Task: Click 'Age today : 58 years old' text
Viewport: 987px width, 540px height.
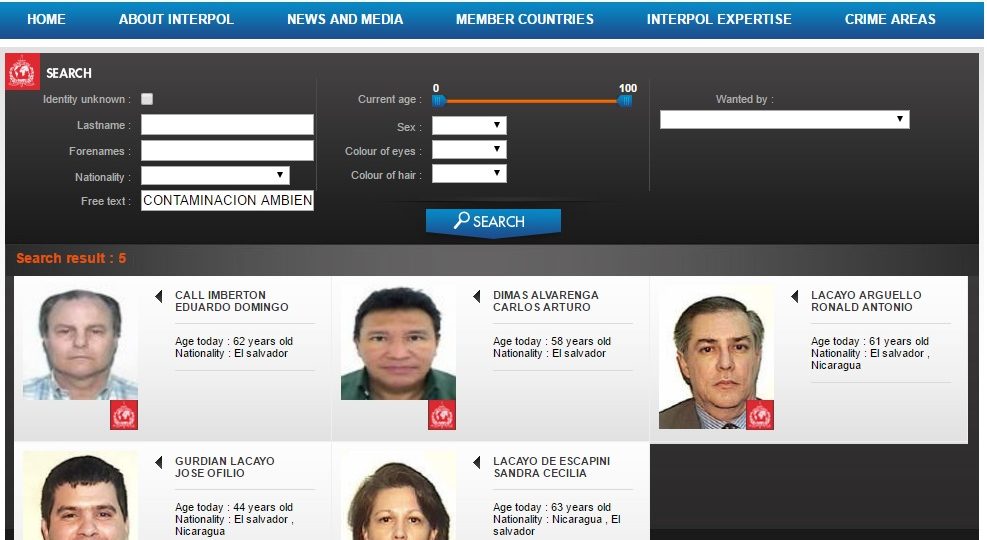Action: (x=551, y=341)
